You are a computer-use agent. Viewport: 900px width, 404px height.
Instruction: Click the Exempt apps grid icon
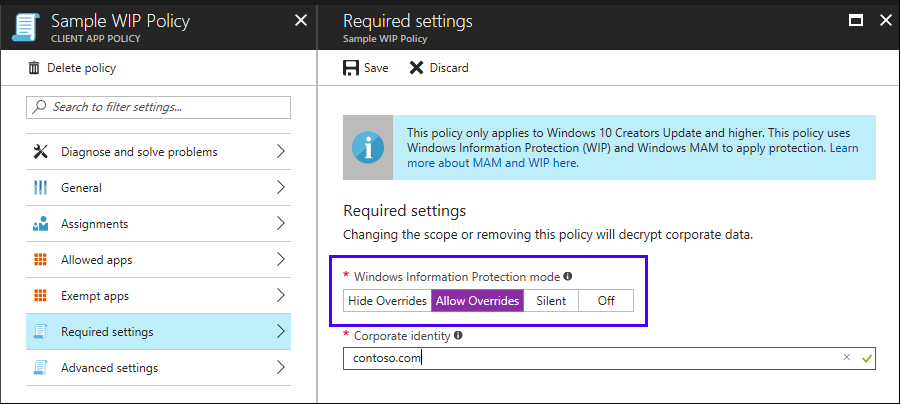pyautogui.click(x=41, y=296)
